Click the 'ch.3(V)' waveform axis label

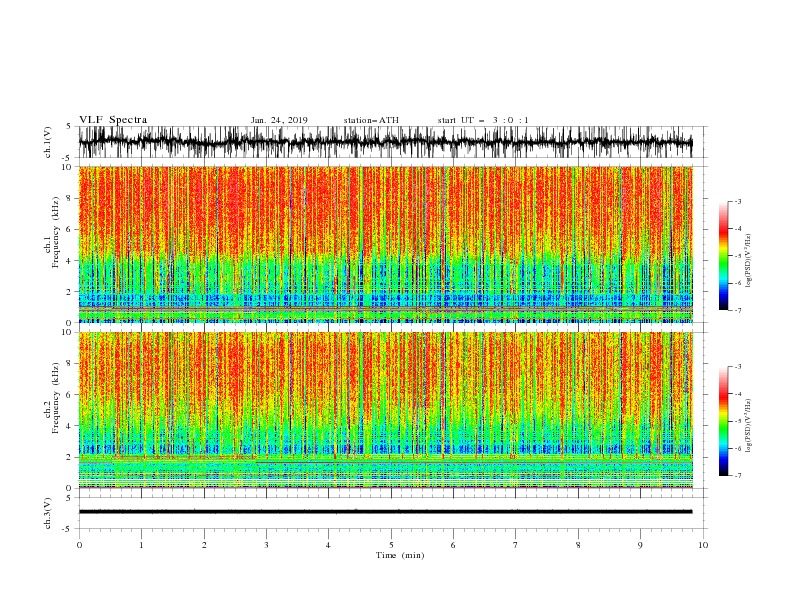[48, 513]
